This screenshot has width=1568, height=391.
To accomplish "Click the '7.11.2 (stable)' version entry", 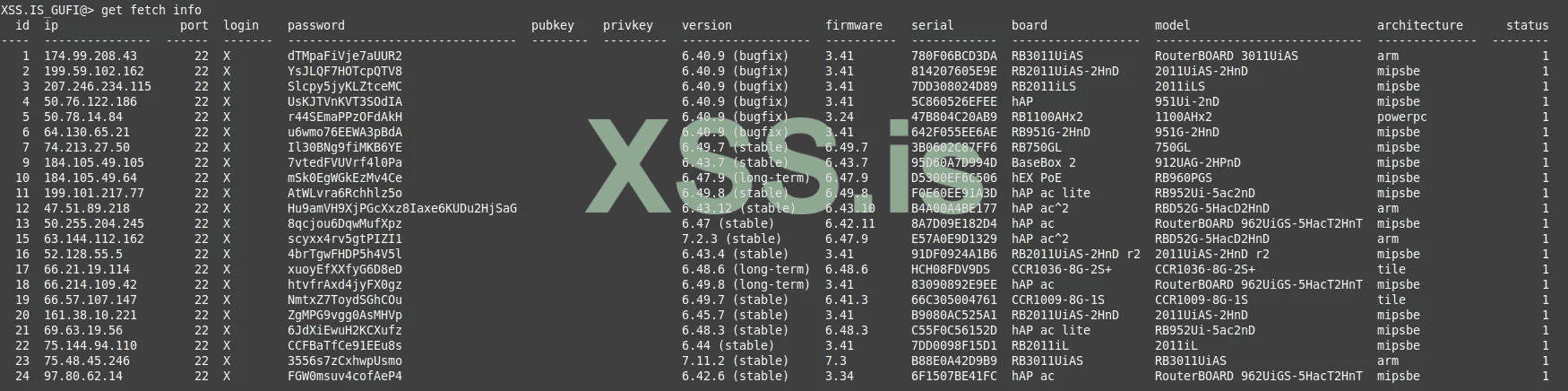I will (735, 361).
